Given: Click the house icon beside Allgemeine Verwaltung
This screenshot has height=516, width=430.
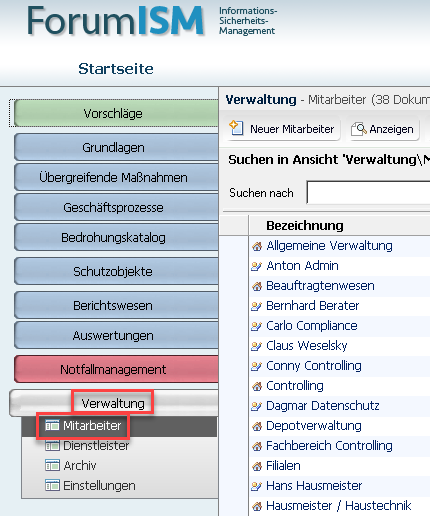Looking at the screenshot, I should pyautogui.click(x=257, y=246).
